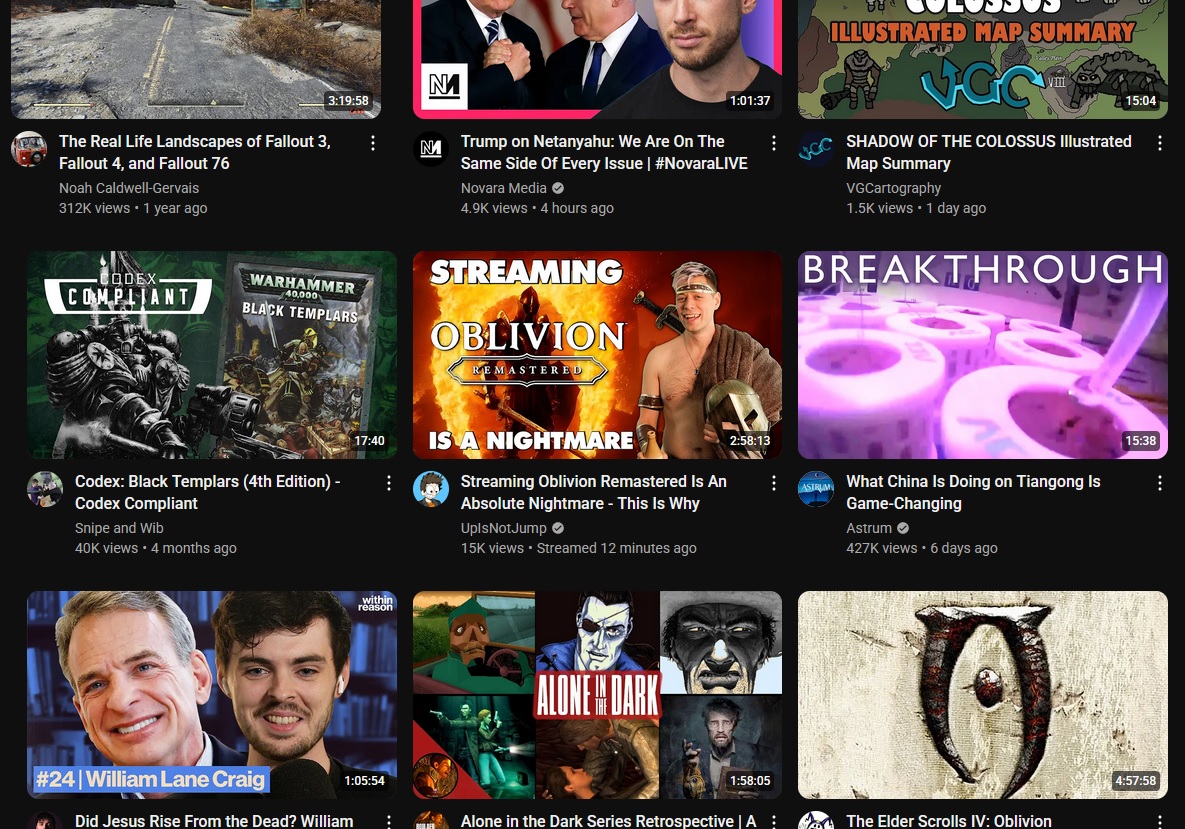Click the 1:01:37 duration badge
This screenshot has width=1185, height=829.
(750, 101)
